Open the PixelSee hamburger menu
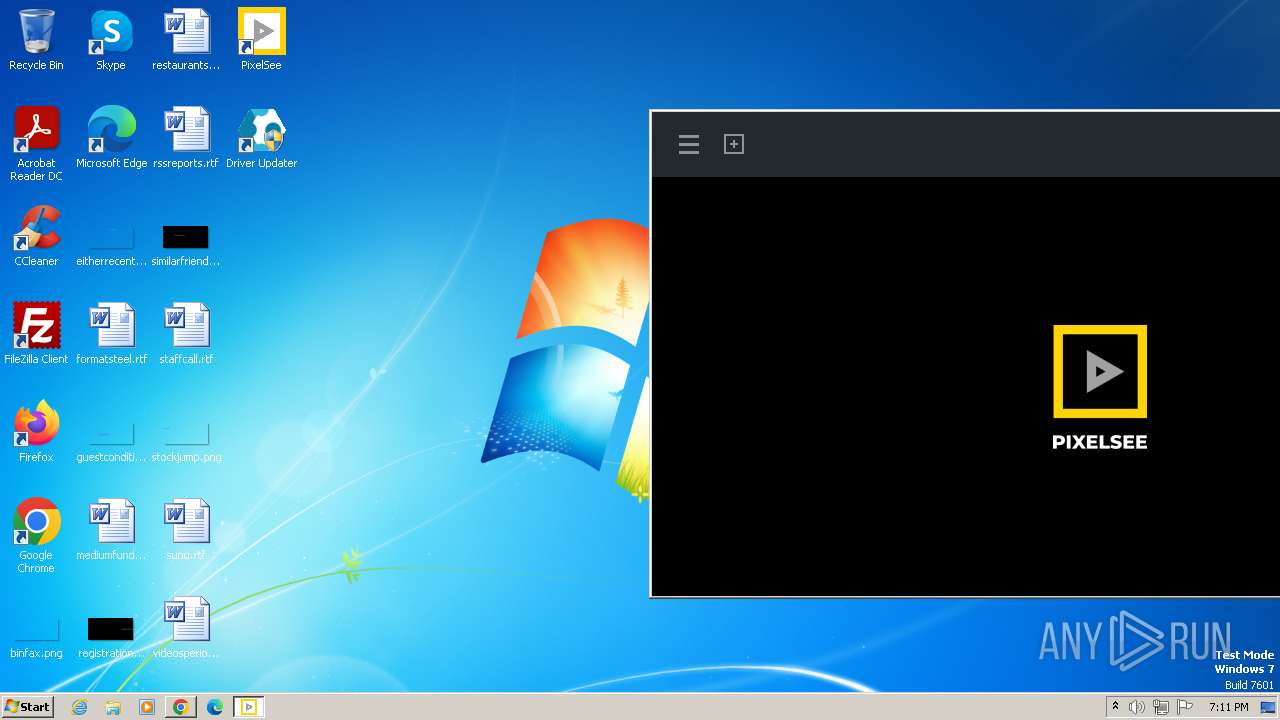 [x=689, y=144]
